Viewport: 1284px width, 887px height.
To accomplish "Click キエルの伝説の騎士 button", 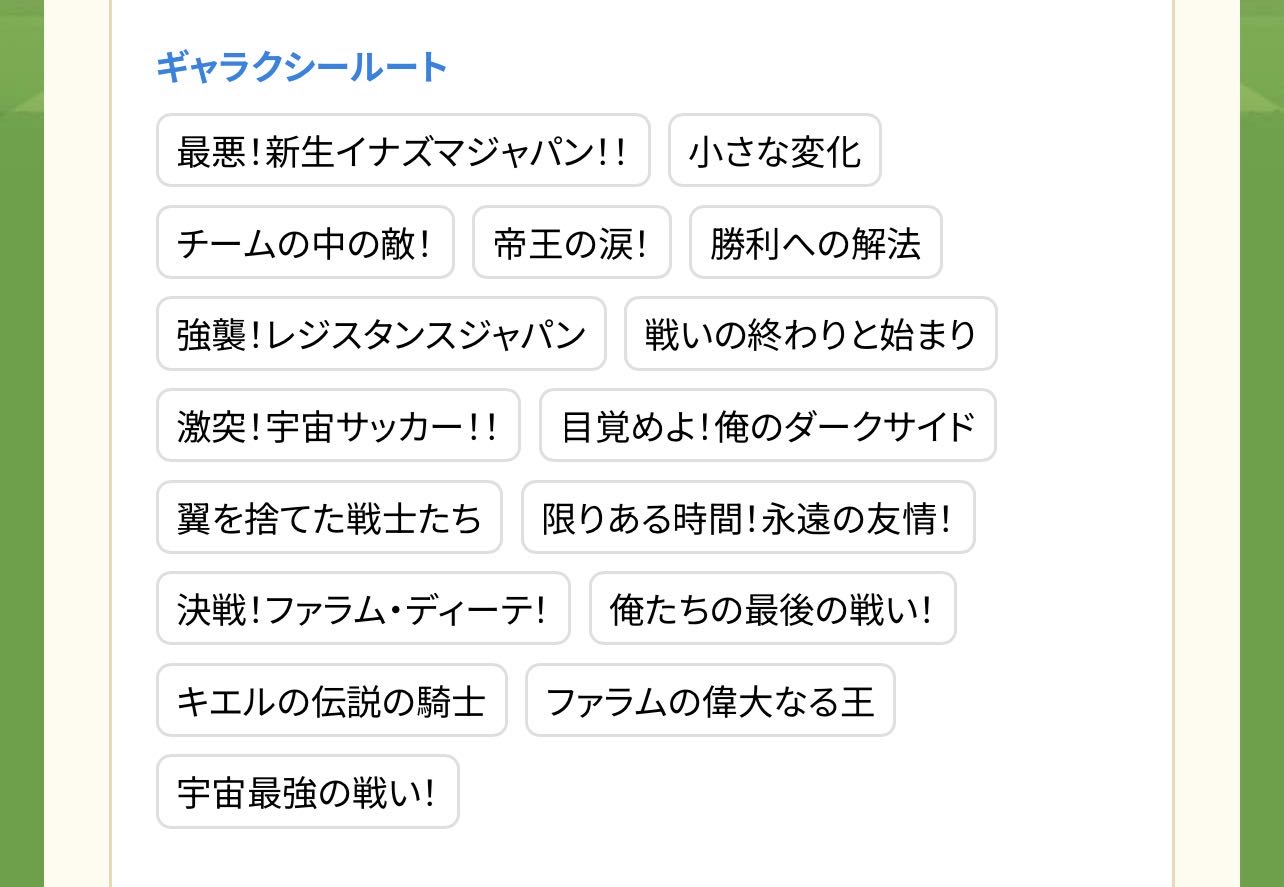I will tap(331, 700).
